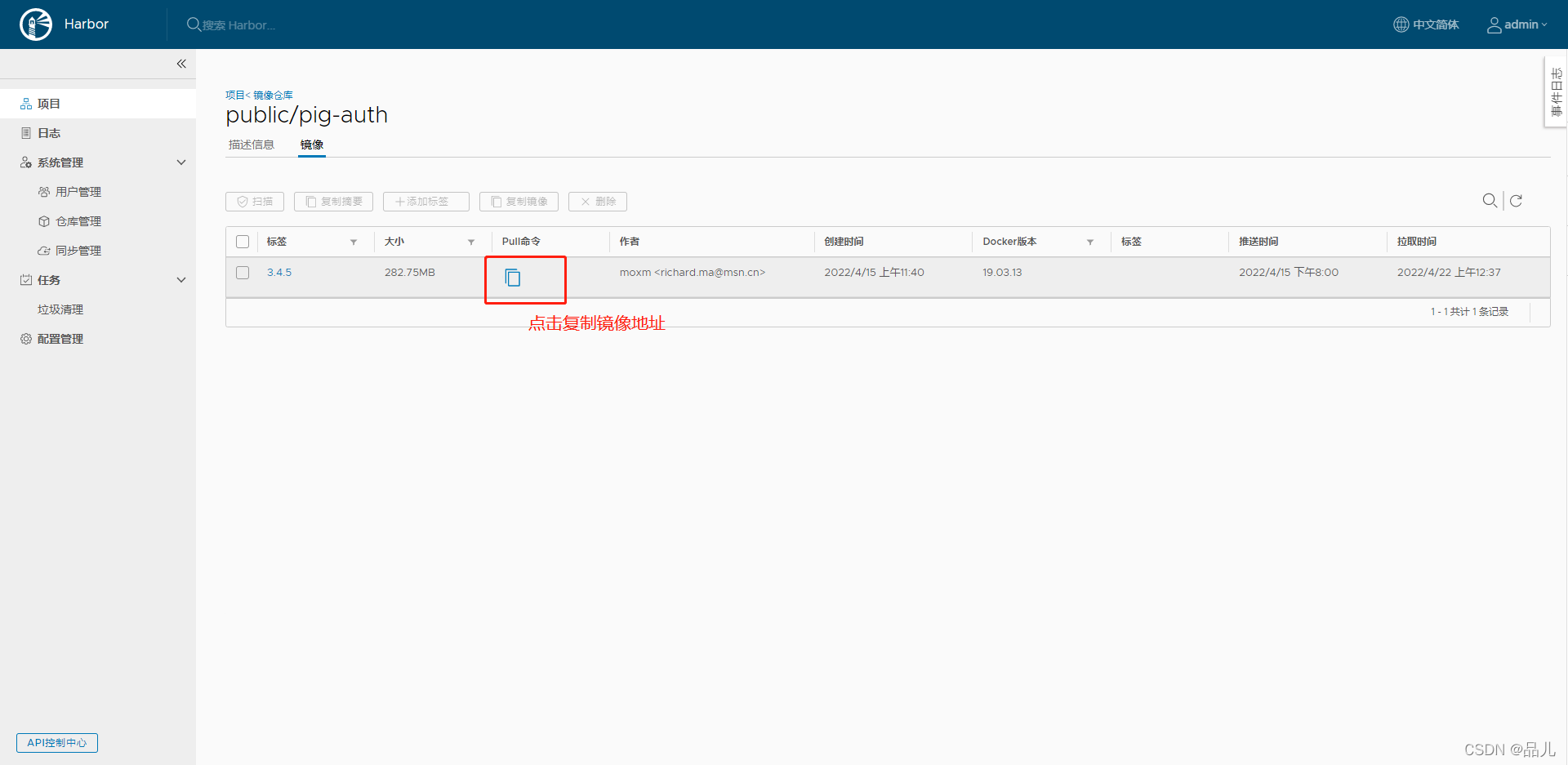This screenshot has width=1568, height=765.
Task: Collapse the 任务 section chevron
Action: coord(181,280)
